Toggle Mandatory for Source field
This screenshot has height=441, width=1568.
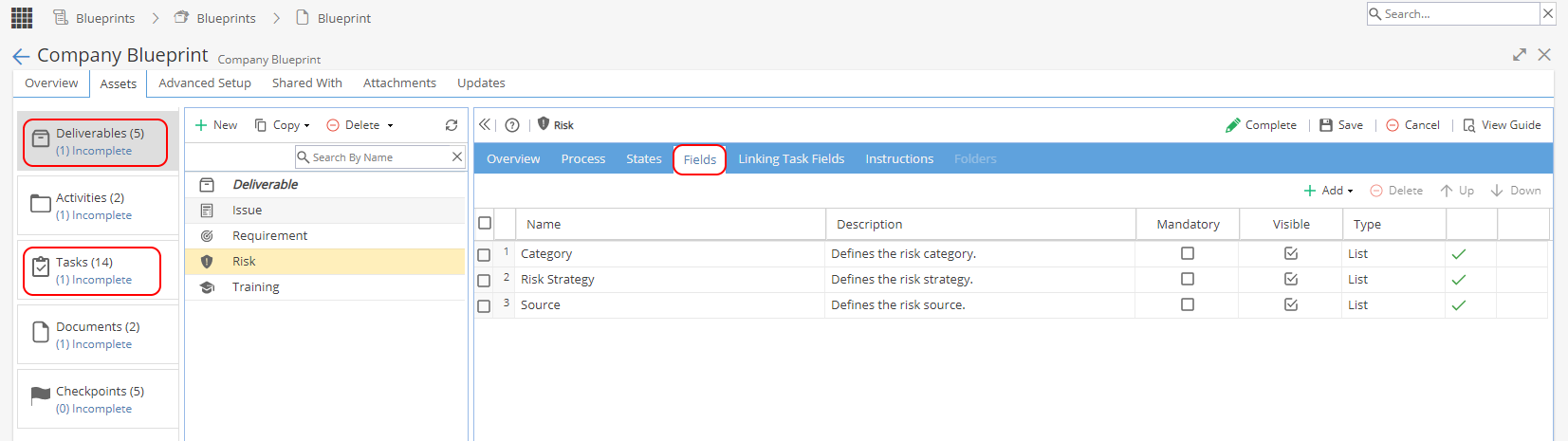coord(1188,304)
